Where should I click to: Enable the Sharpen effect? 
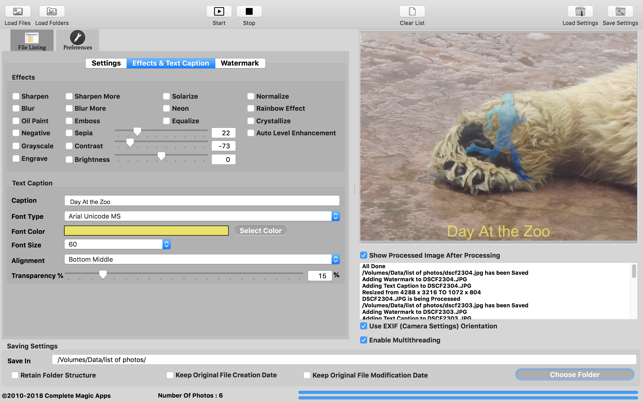[x=16, y=96]
